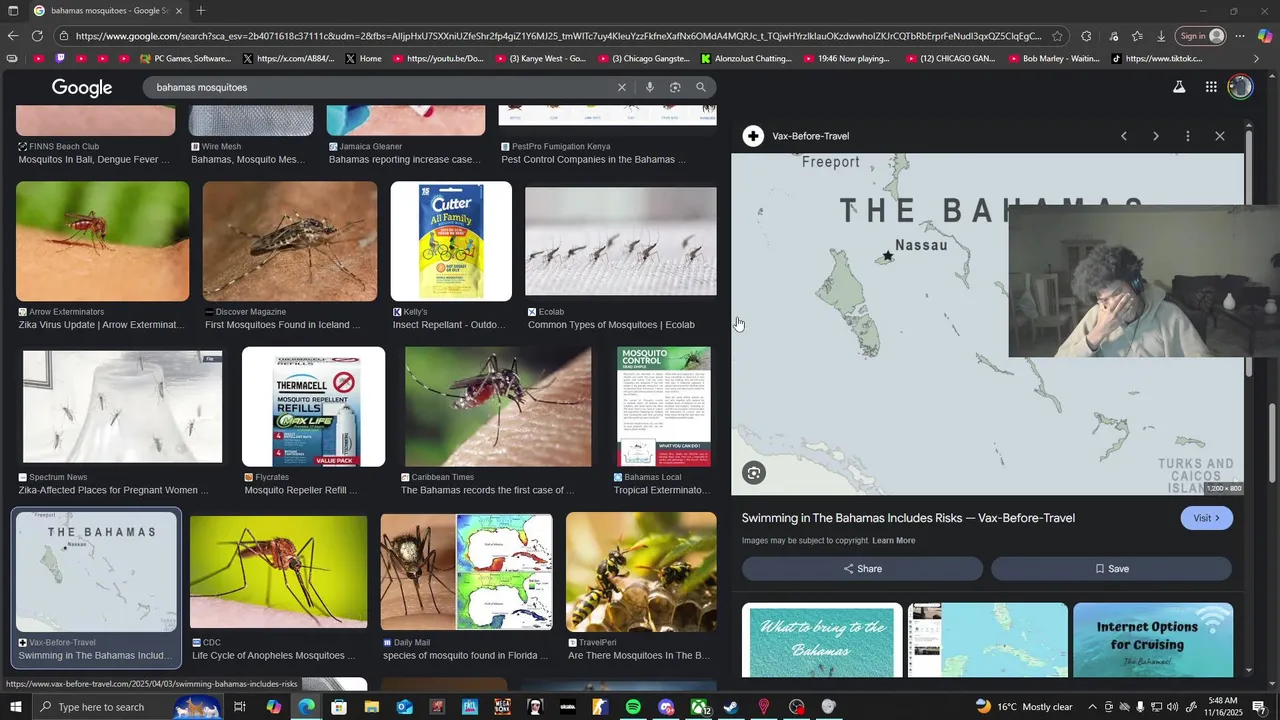Open 'What to bring to the Bahamas' related image
This screenshot has width=1280, height=720.
[822, 640]
